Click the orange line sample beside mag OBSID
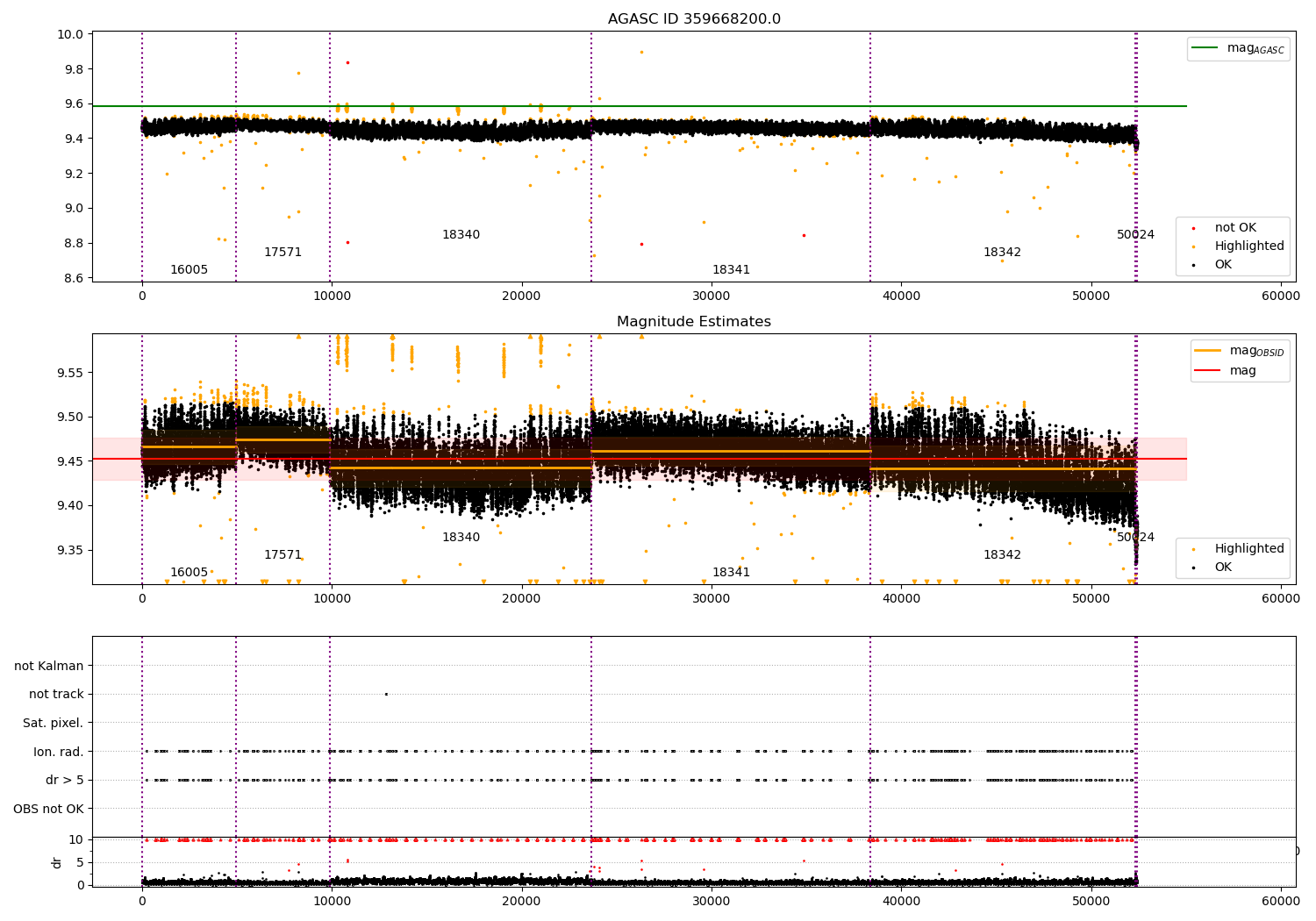This screenshot has height=921, width=1316. point(1209,351)
